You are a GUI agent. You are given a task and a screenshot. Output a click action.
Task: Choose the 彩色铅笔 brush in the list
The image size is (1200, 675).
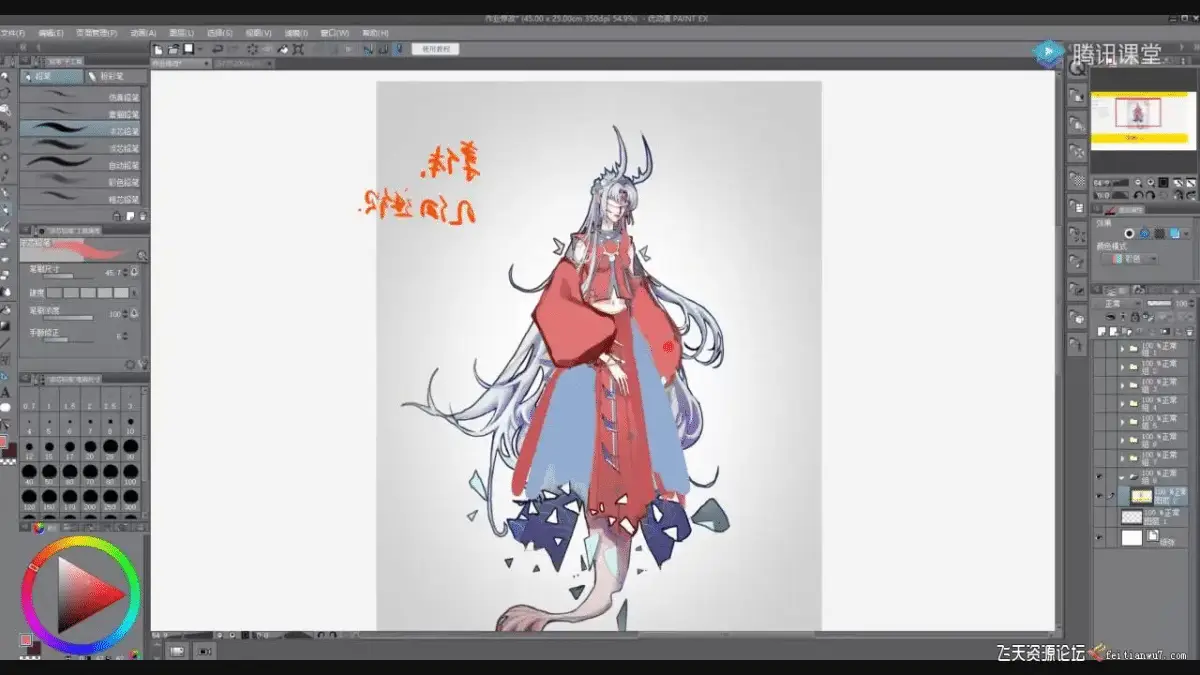point(82,182)
